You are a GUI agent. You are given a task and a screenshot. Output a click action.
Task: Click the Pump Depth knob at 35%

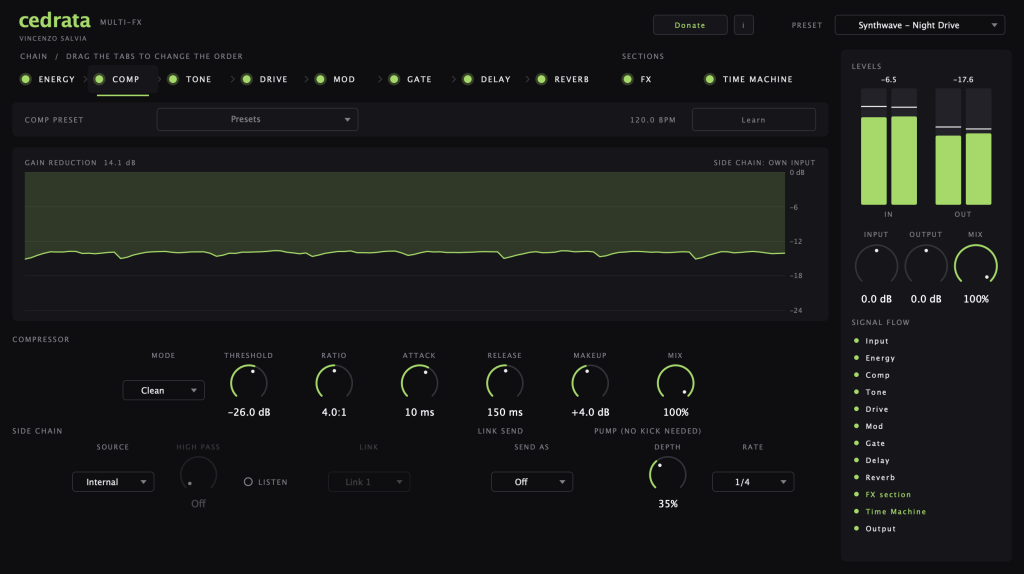pyautogui.click(x=667, y=475)
